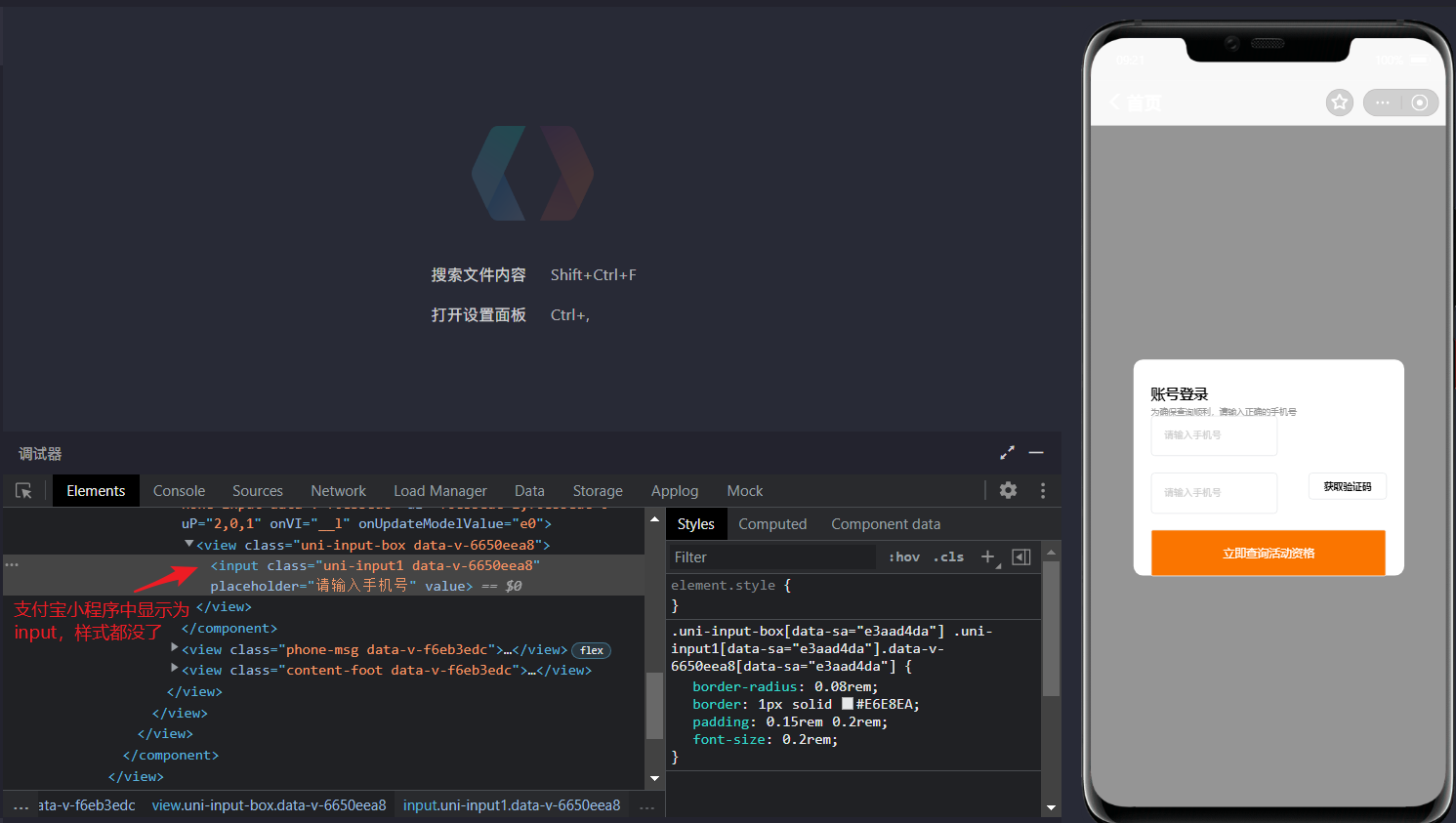The width and height of the screenshot is (1456, 823).
Task: Maximize debugger panel with expand arrows icon
Action: [x=1007, y=453]
